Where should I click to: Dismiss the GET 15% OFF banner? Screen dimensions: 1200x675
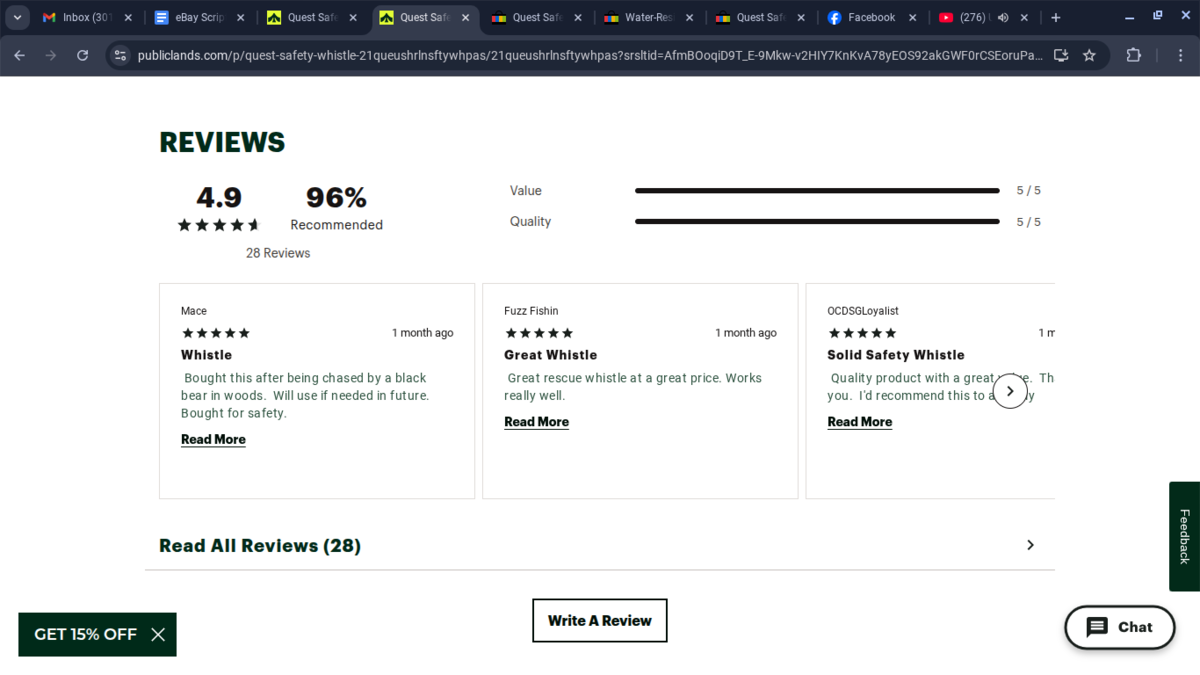pyautogui.click(x=158, y=634)
